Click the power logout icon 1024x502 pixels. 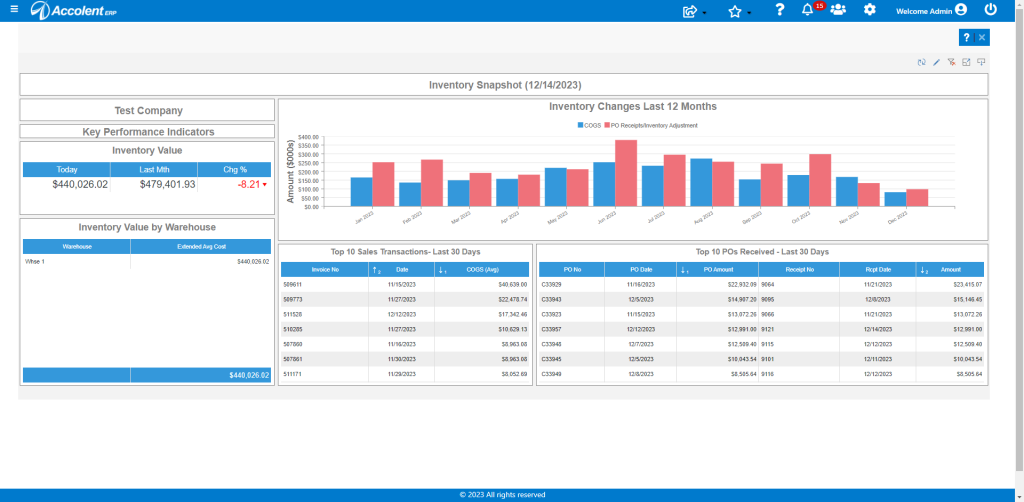pyautogui.click(x=991, y=10)
